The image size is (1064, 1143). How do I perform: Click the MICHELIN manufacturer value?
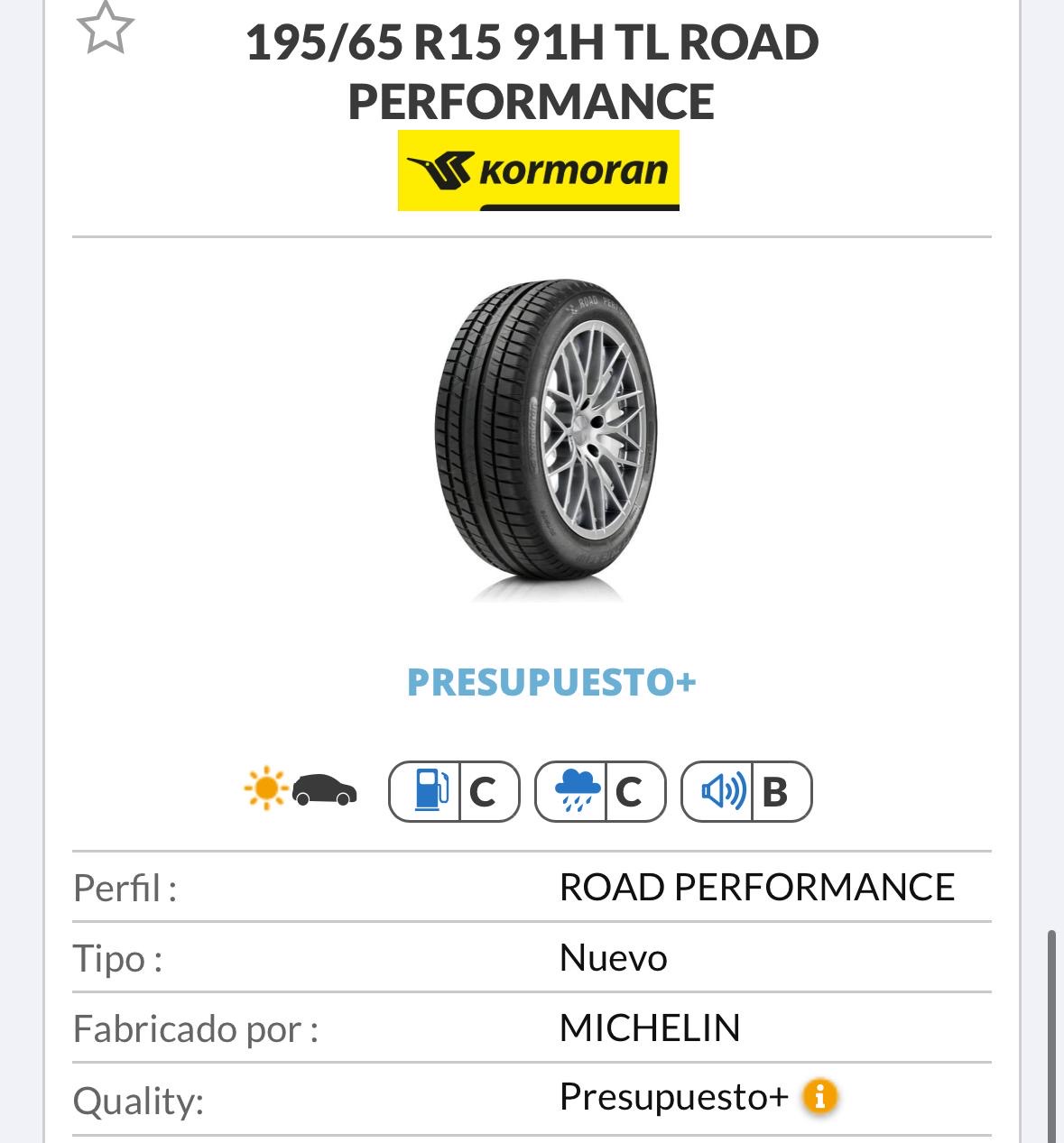(650, 1028)
